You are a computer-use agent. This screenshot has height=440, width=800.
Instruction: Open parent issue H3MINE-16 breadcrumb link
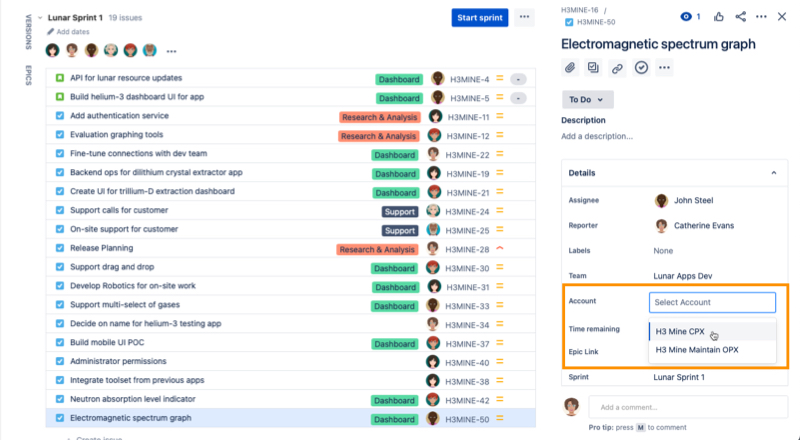(x=580, y=9)
